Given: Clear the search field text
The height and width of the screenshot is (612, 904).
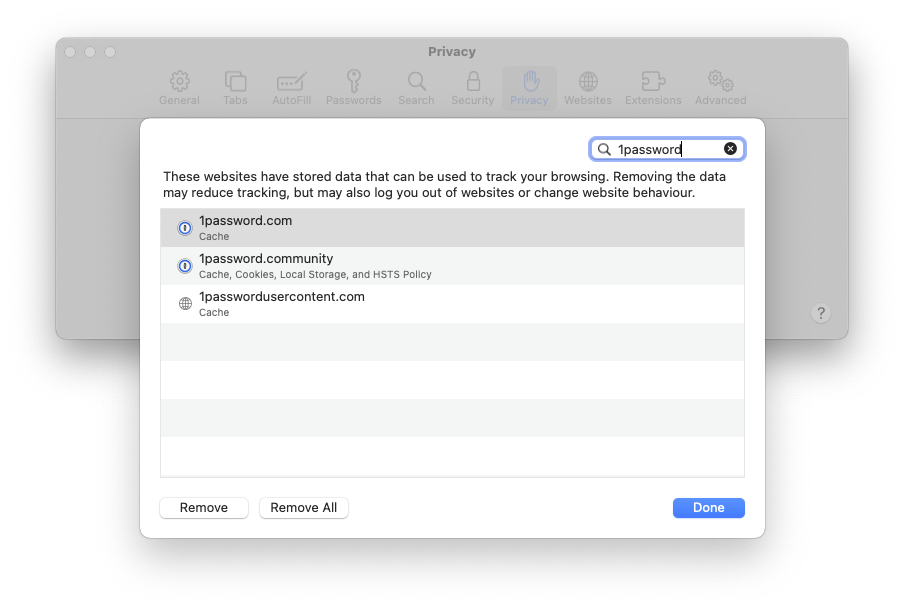Looking at the screenshot, I should pyautogui.click(x=730, y=149).
